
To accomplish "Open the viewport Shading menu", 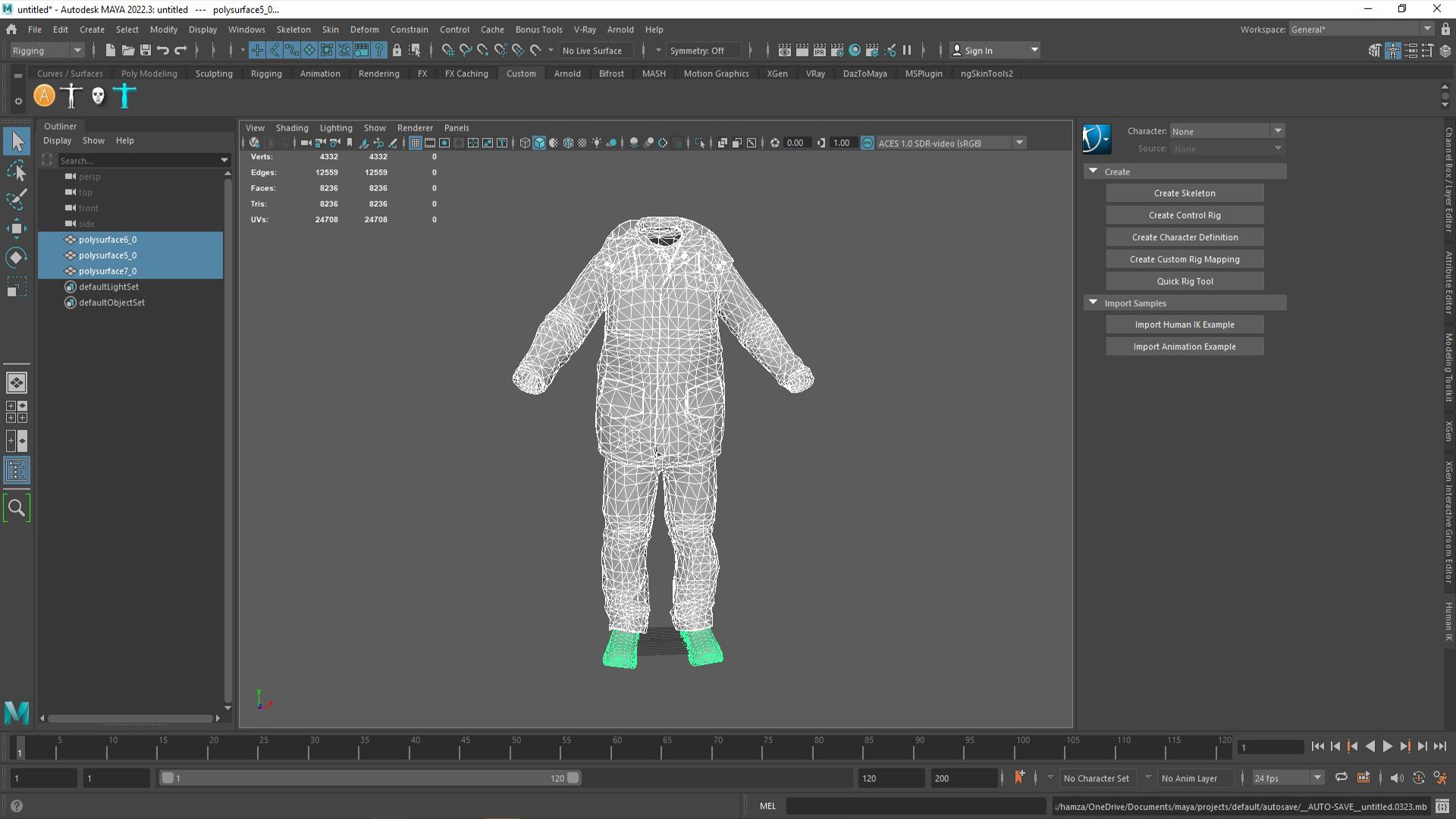I will pos(292,128).
